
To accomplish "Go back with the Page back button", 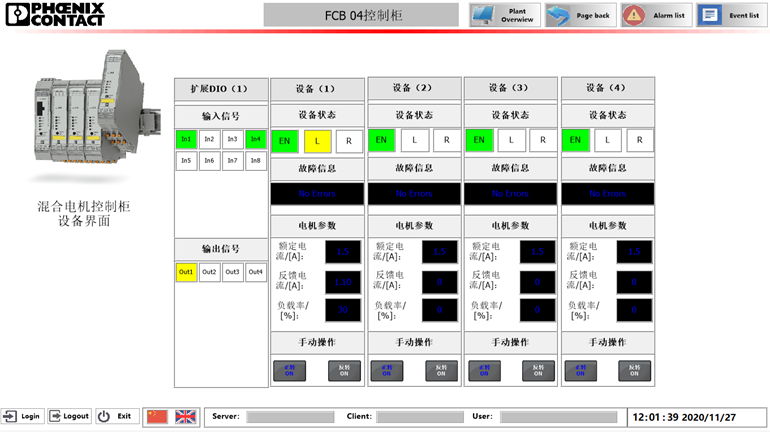I will (579, 15).
